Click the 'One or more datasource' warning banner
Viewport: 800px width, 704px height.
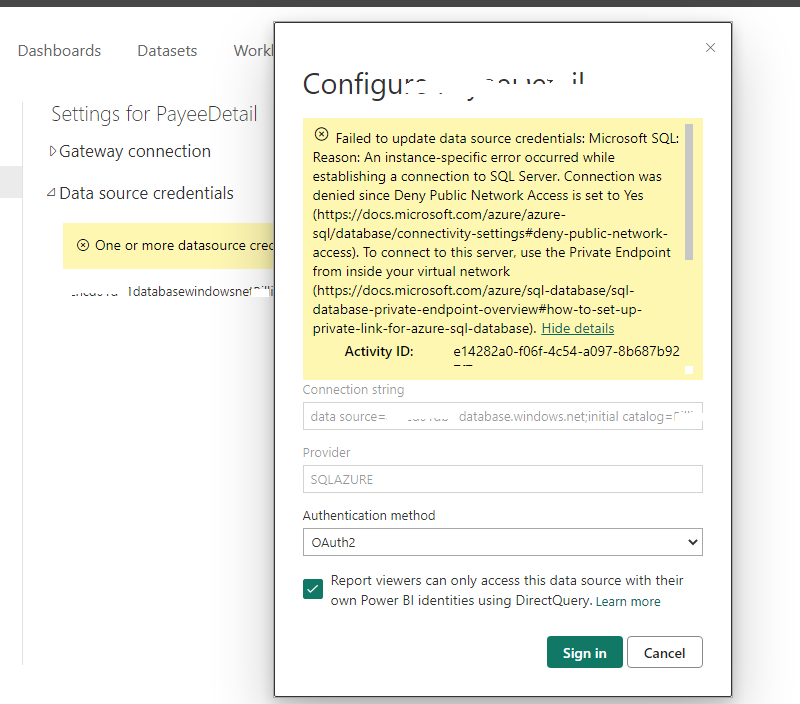coord(169,246)
